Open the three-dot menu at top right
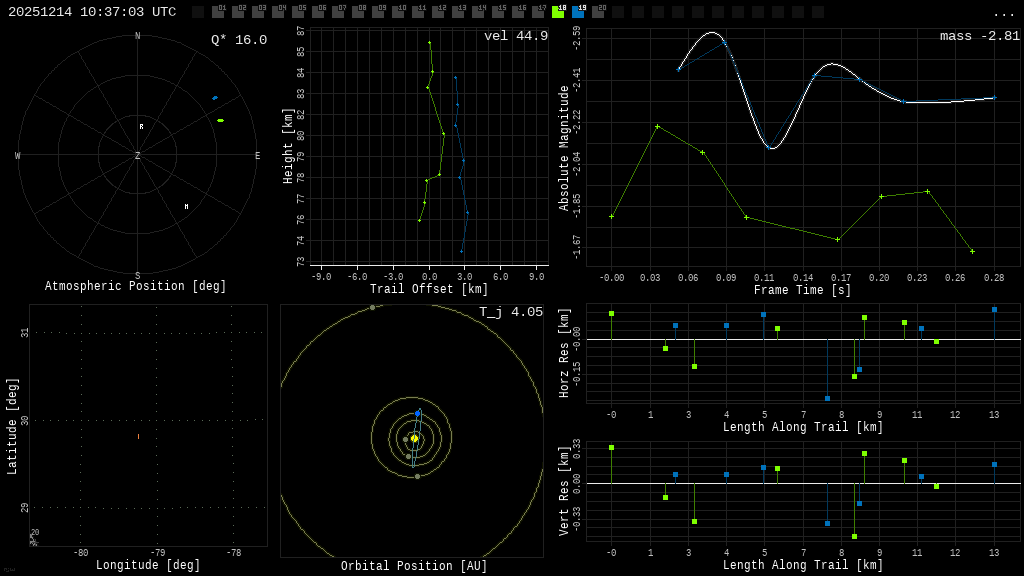 1003,13
